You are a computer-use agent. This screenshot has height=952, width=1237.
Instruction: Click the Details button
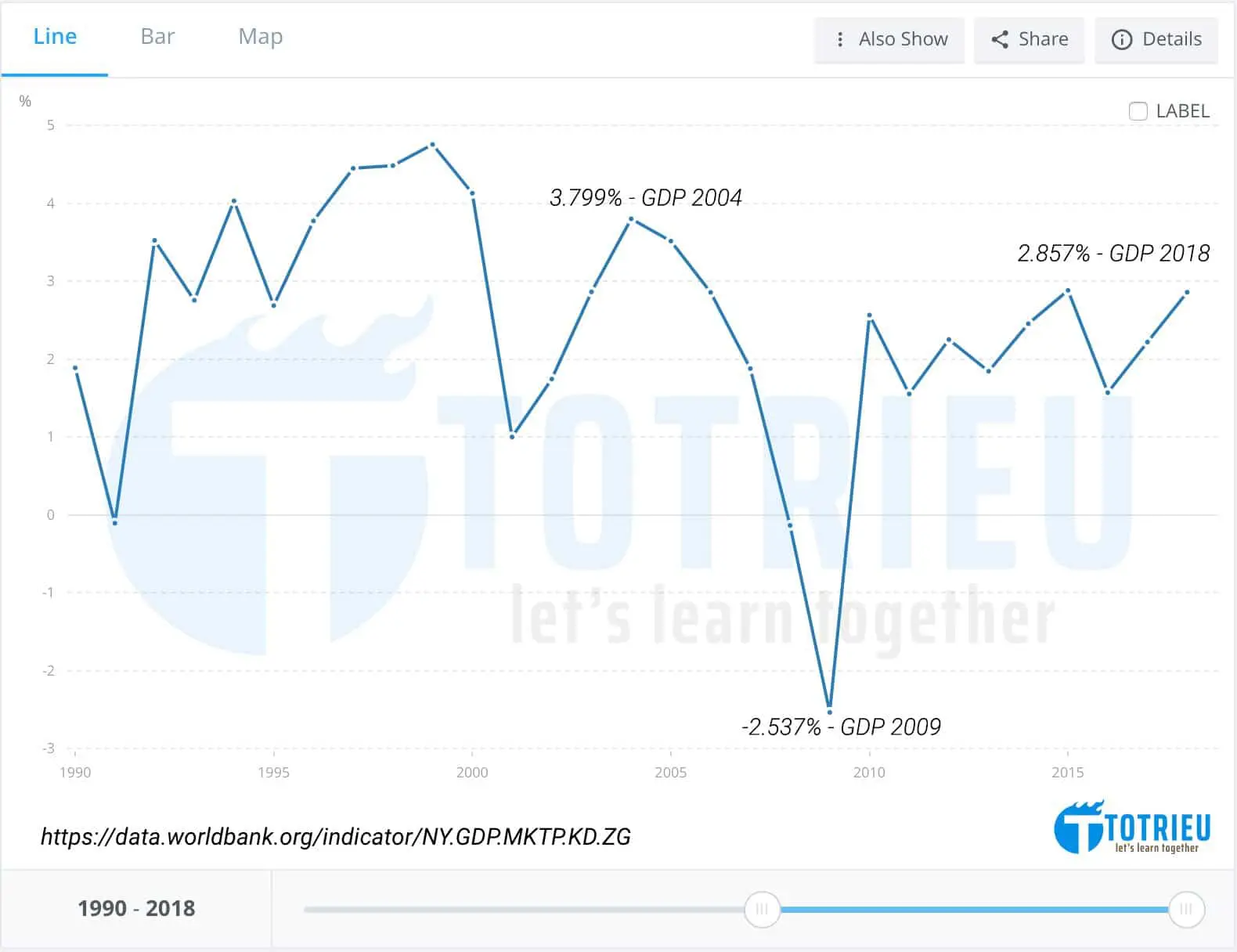click(x=1156, y=40)
